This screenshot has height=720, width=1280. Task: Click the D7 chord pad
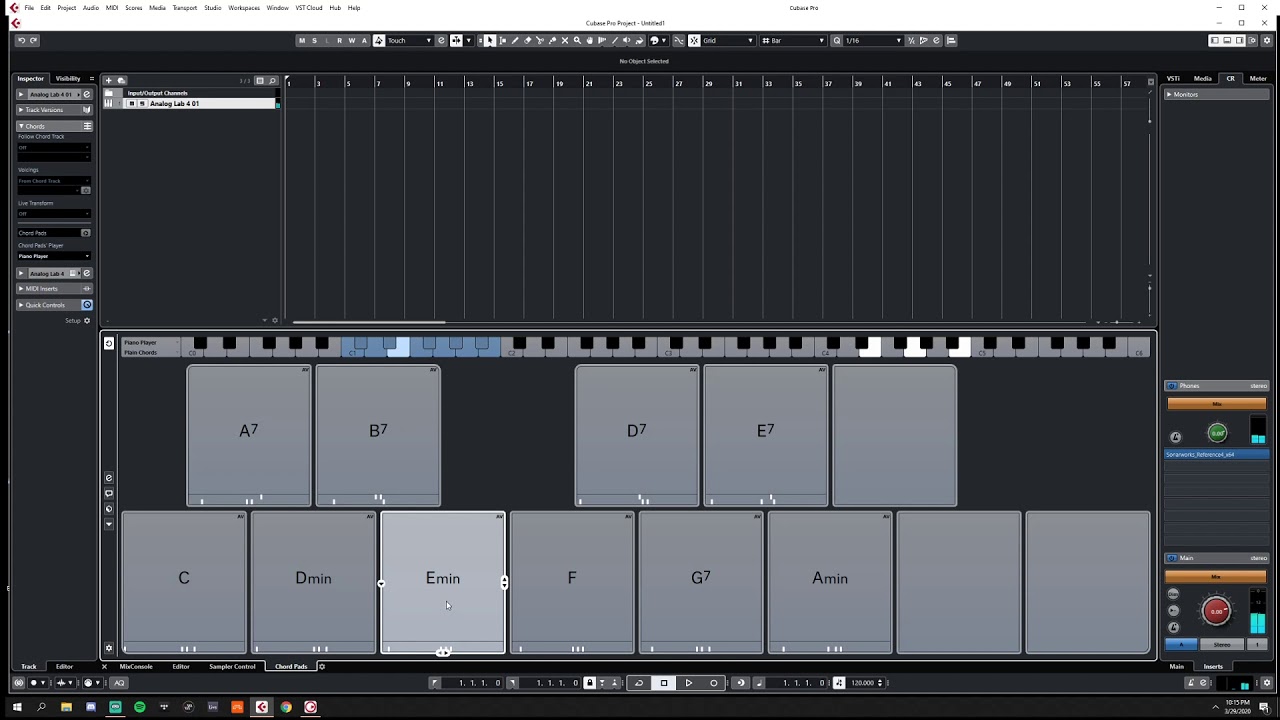click(x=637, y=435)
